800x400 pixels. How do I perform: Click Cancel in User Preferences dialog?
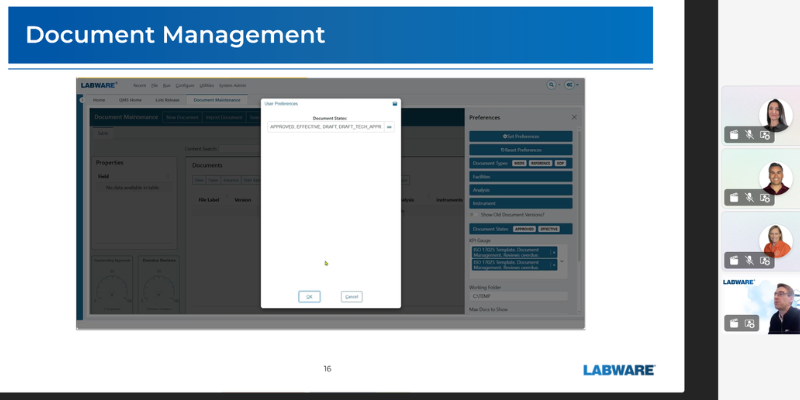pos(352,296)
